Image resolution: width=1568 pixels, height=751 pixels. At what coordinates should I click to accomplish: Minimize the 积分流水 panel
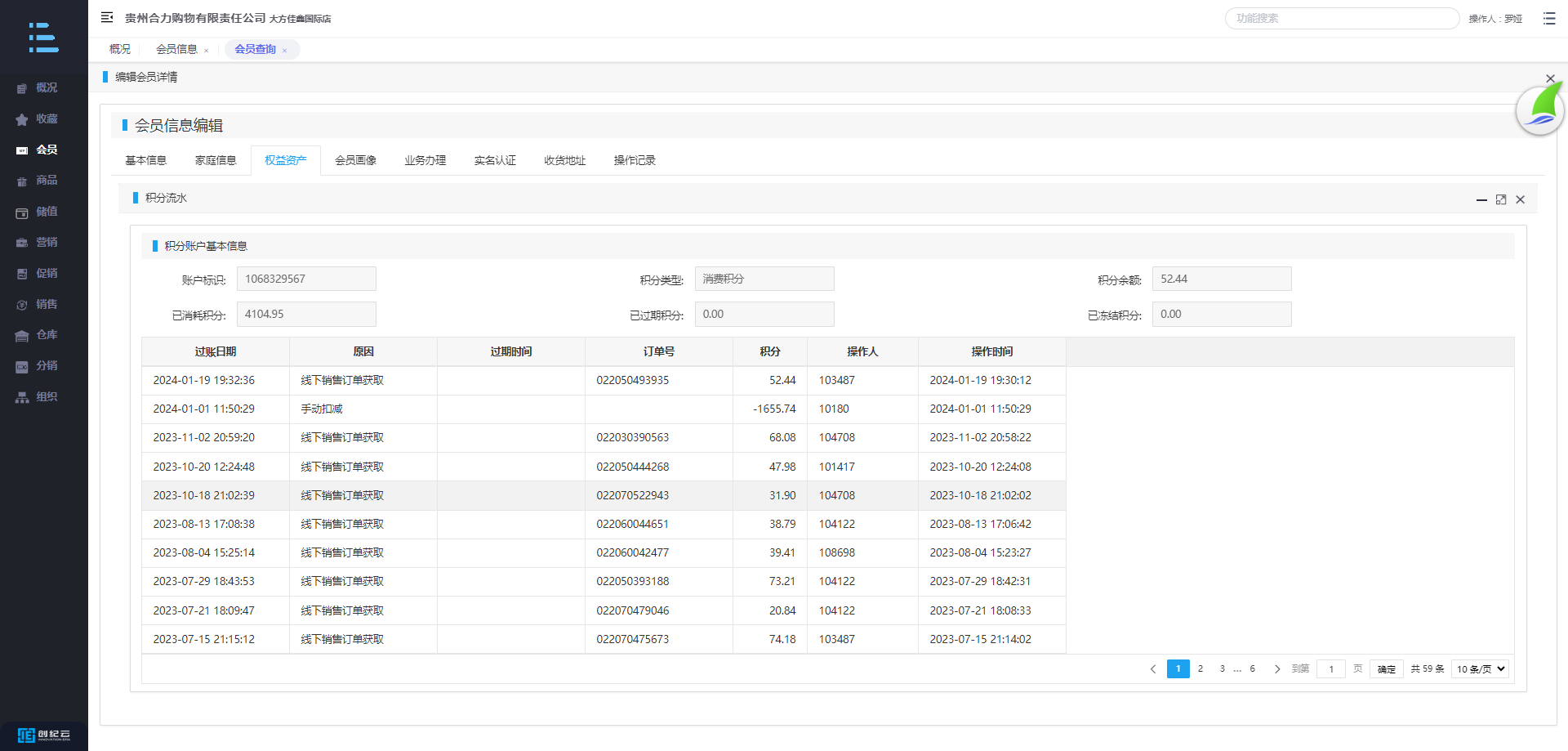(x=1481, y=199)
